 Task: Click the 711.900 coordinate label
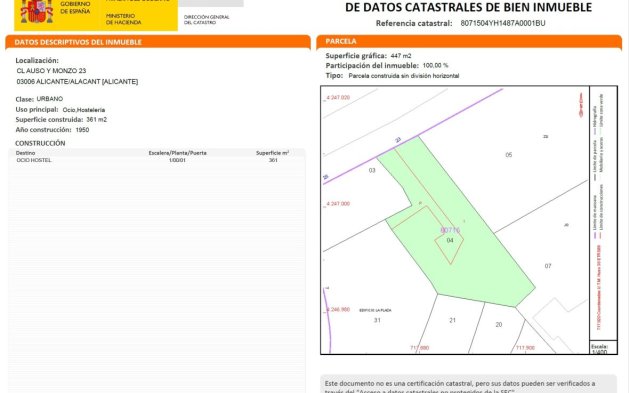pyautogui.click(x=525, y=348)
